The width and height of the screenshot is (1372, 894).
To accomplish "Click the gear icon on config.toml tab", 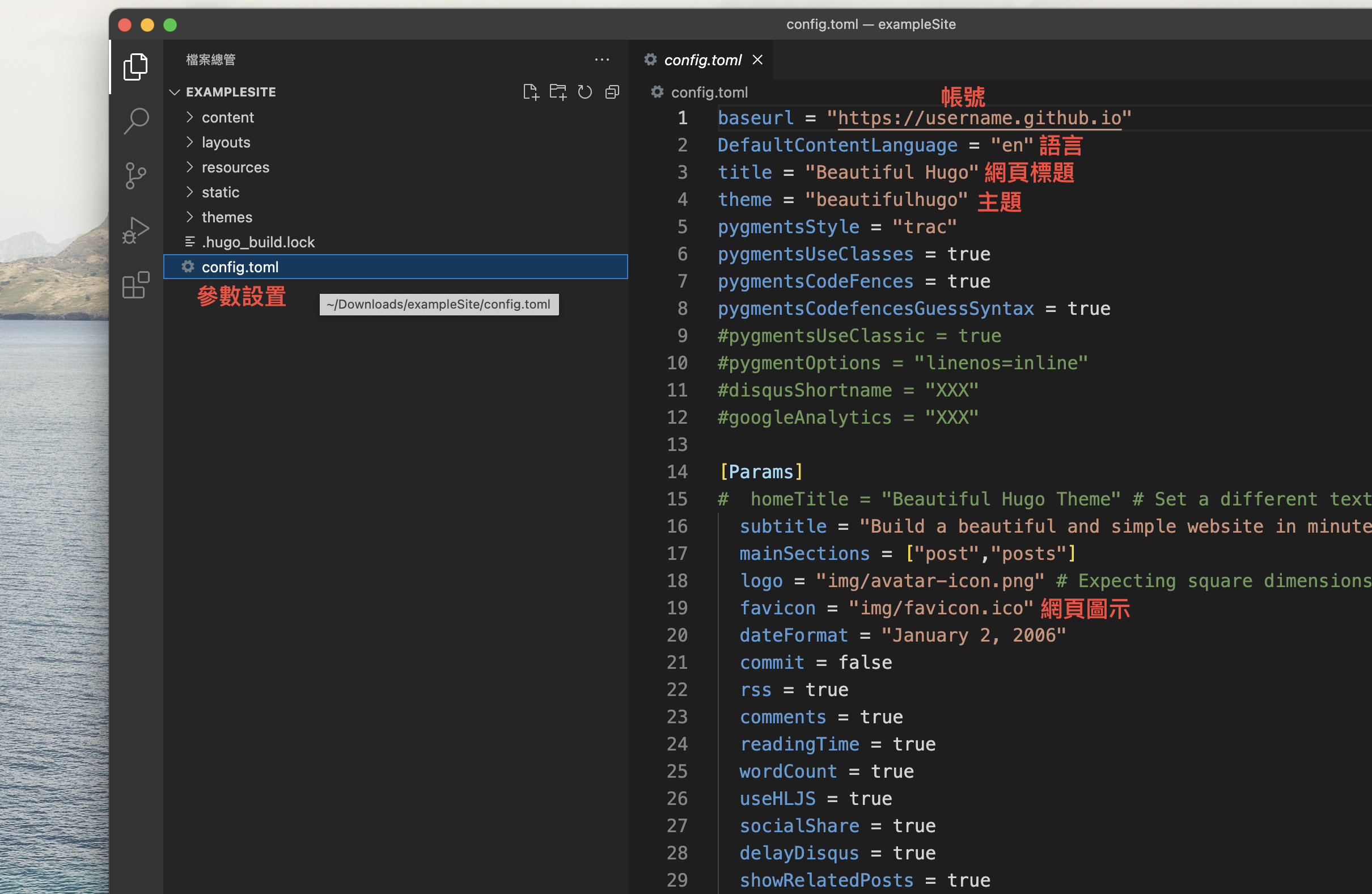I will (x=650, y=60).
